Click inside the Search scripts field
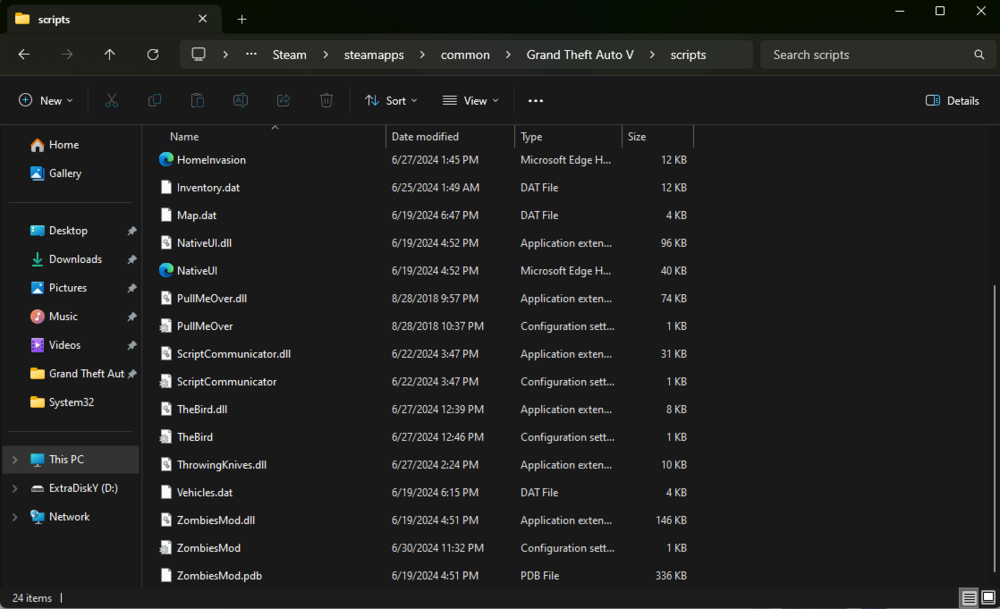Viewport: 1000px width, 609px height. point(865,55)
